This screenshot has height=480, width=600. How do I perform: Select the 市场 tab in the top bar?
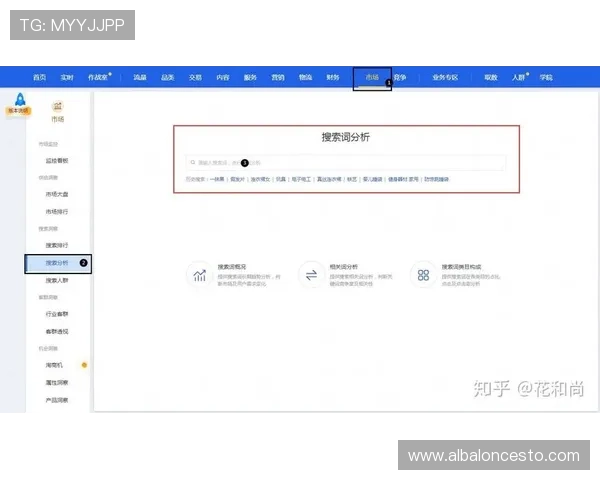point(372,78)
